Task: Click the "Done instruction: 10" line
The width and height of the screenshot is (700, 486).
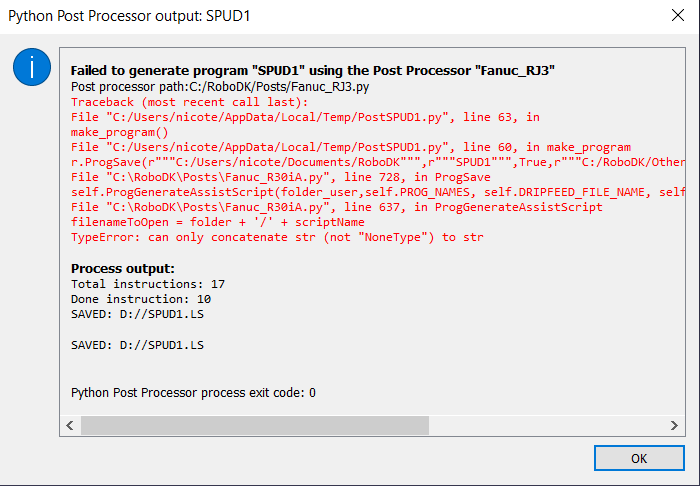Action: click(141, 299)
